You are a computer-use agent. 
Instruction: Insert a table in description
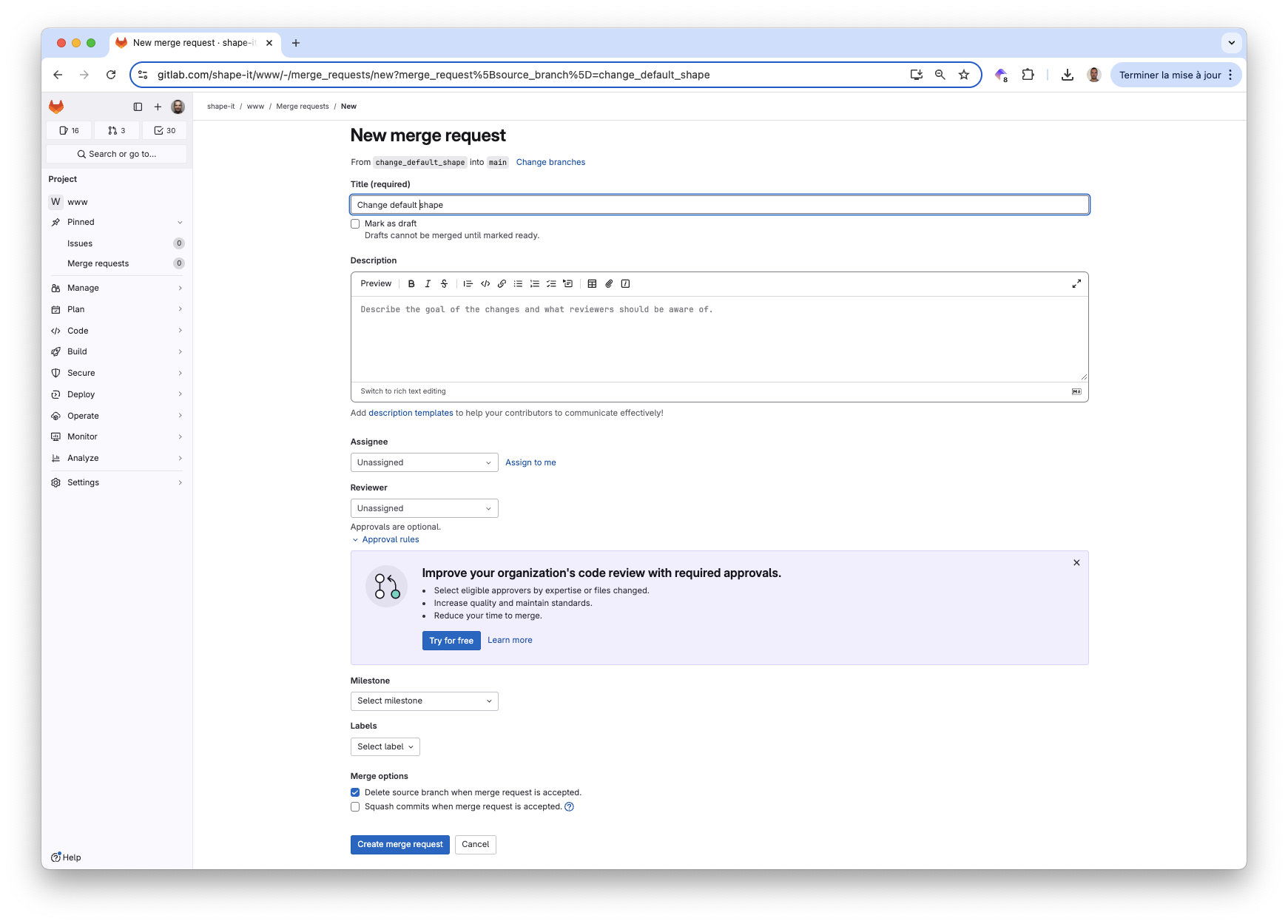(x=592, y=284)
